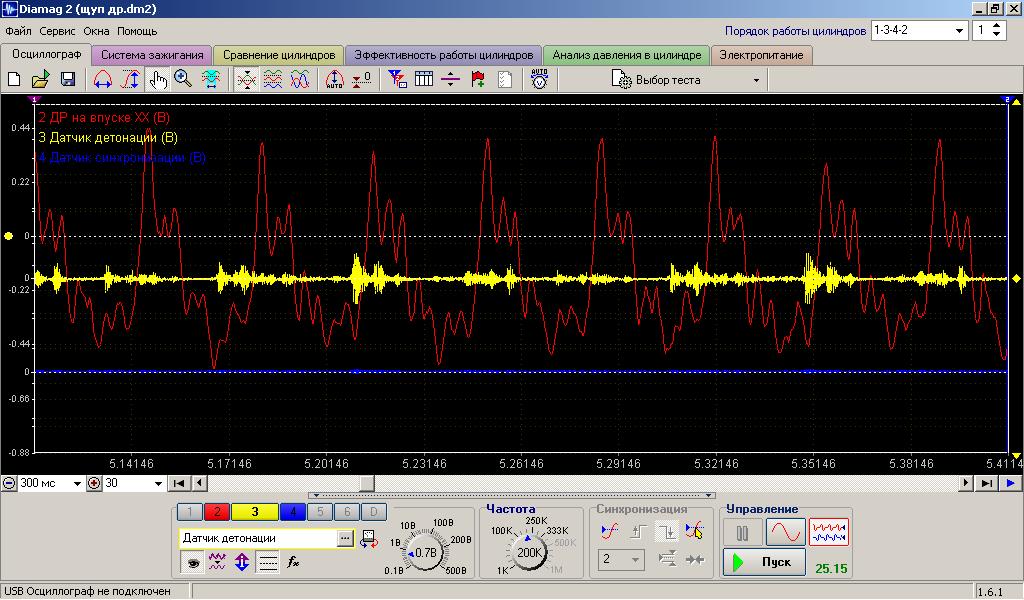
Task: Choose the overlaid sine waves display mode
Action: click(299, 80)
